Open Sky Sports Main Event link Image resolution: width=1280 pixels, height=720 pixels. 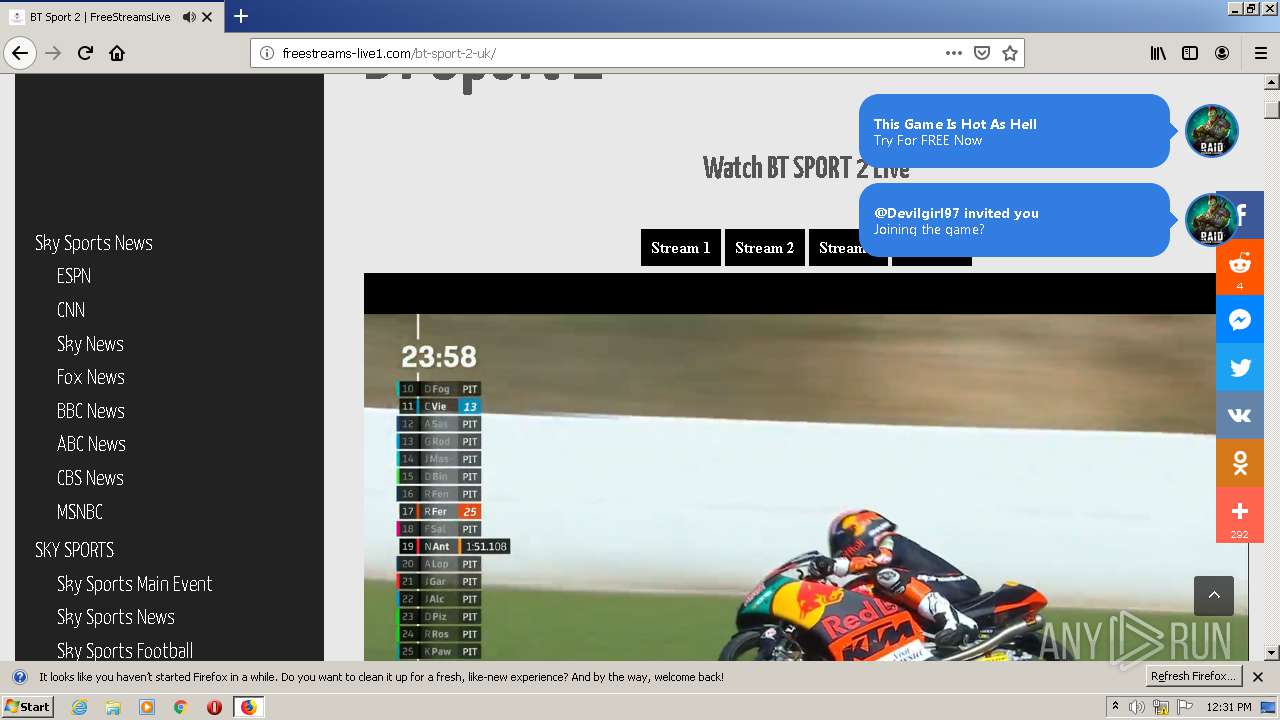pos(135,584)
